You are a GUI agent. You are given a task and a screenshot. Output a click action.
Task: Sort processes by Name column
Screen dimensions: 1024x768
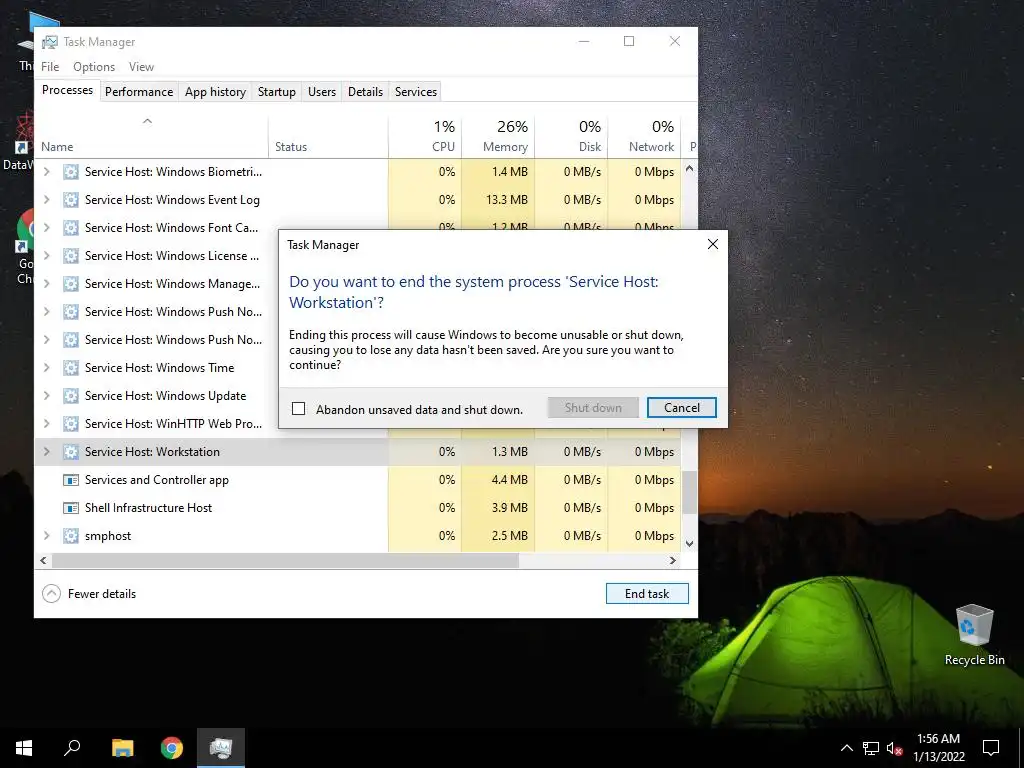(151, 138)
